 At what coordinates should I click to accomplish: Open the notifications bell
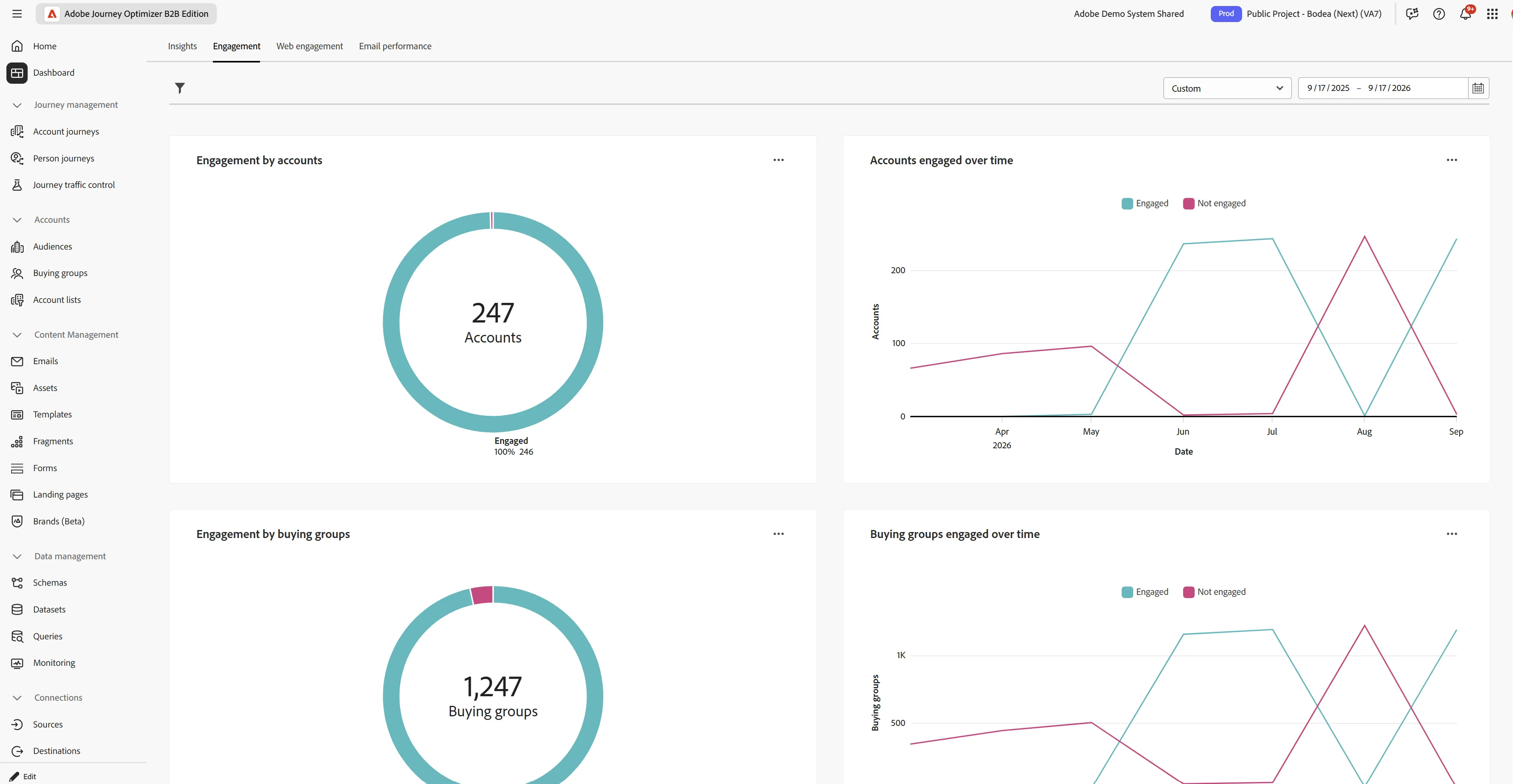click(1465, 14)
